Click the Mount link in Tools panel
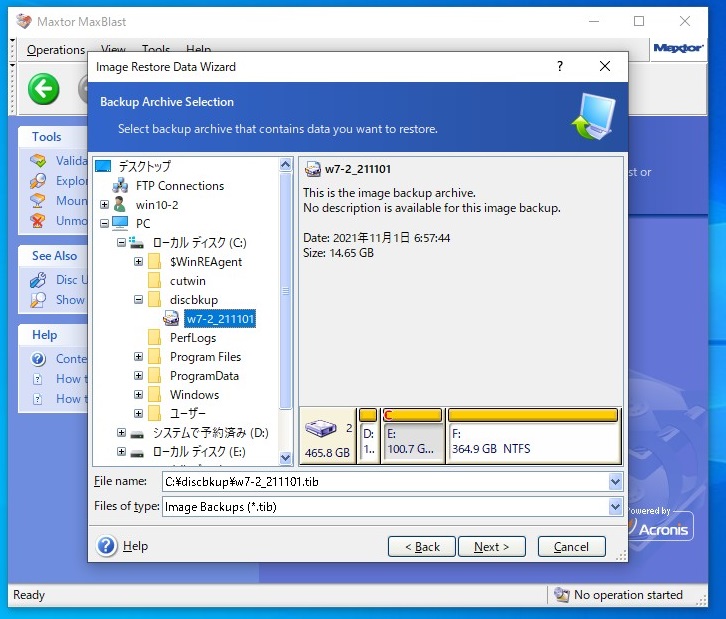 (x=71, y=200)
